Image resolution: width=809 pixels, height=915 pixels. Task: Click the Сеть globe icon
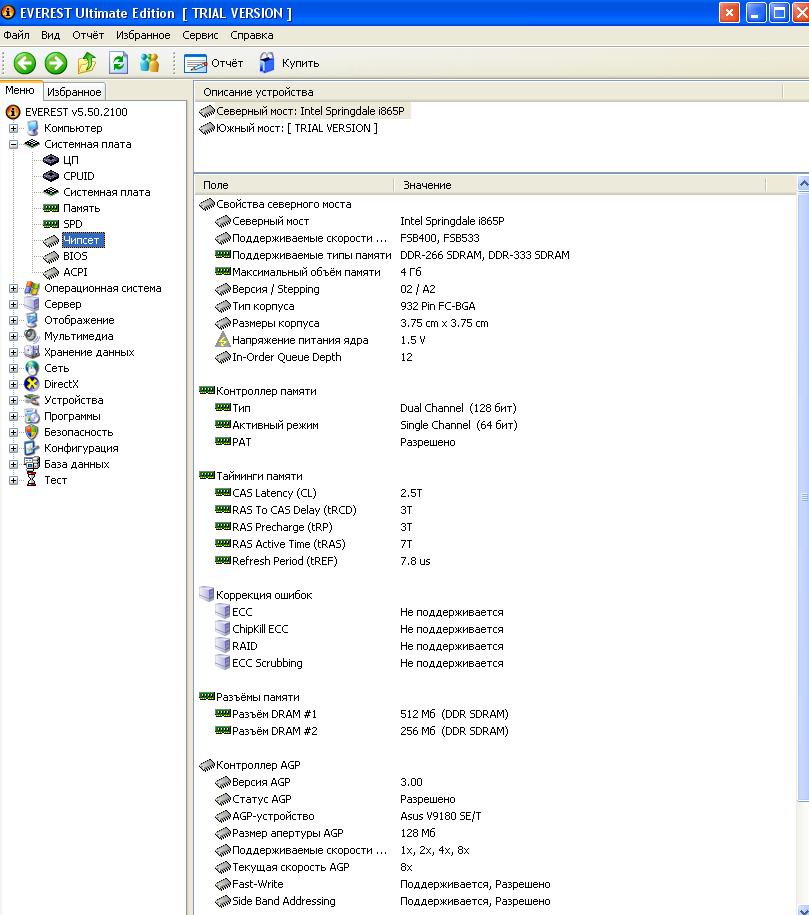tap(33, 368)
